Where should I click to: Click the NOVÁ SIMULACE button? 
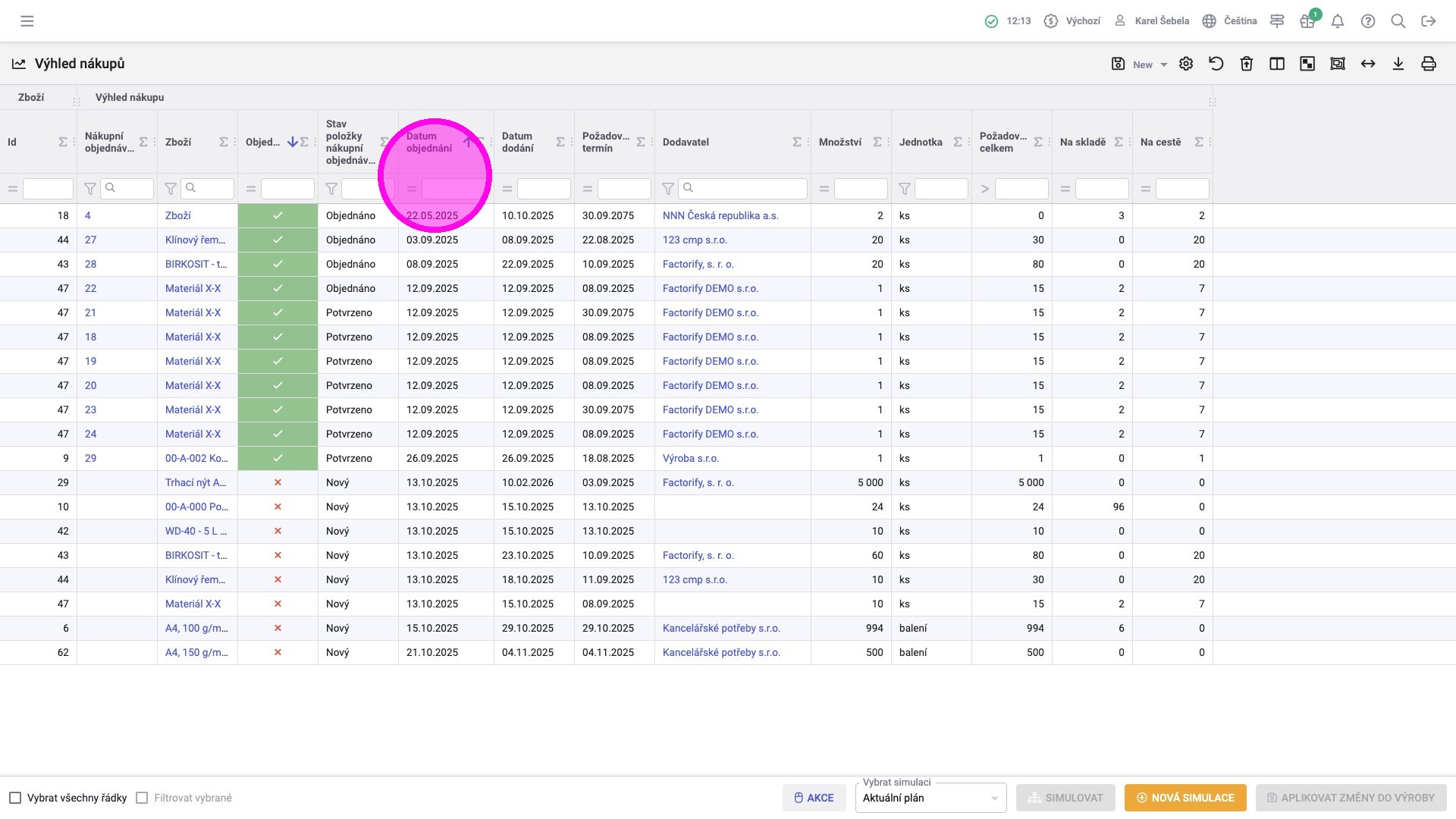click(1185, 798)
